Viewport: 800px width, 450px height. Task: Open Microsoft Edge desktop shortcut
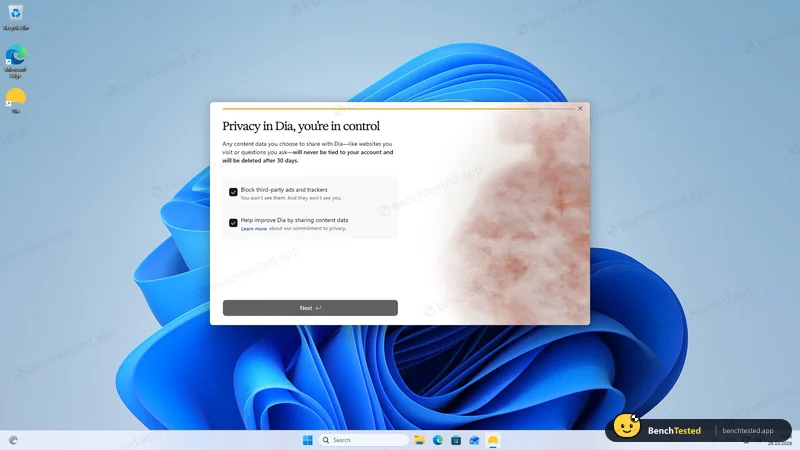[15, 62]
